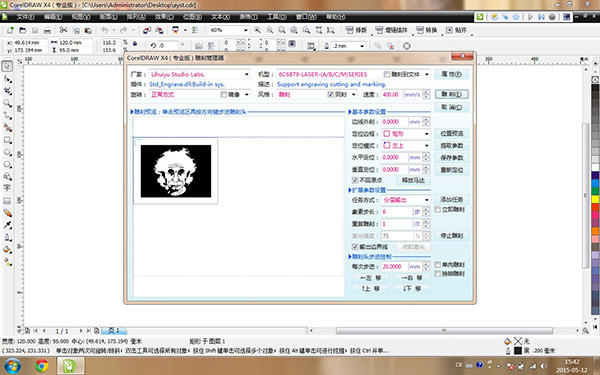This screenshot has width=600, height=375.
Task: Open the 编辑 (Edit) menu
Action: pyautogui.click(x=53, y=17)
